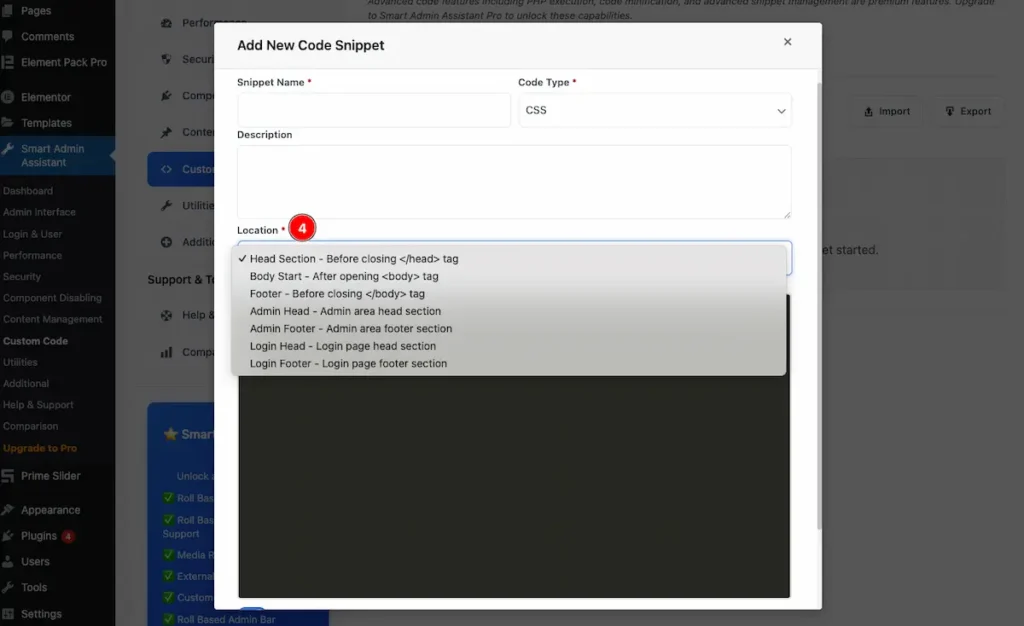Click the Export button
Screen dimensions: 1024x626
pos(968,112)
